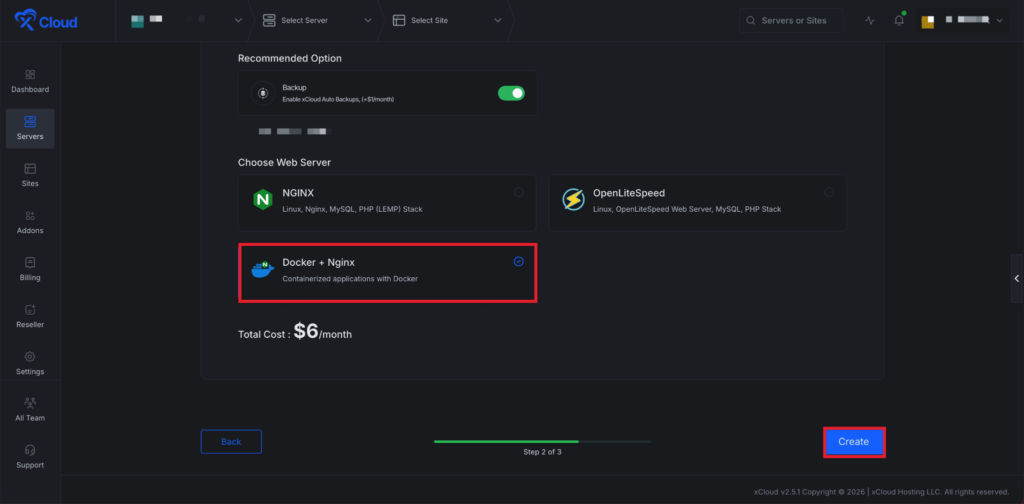This screenshot has width=1024, height=504.
Task: Click the Create button
Action: click(x=853, y=442)
